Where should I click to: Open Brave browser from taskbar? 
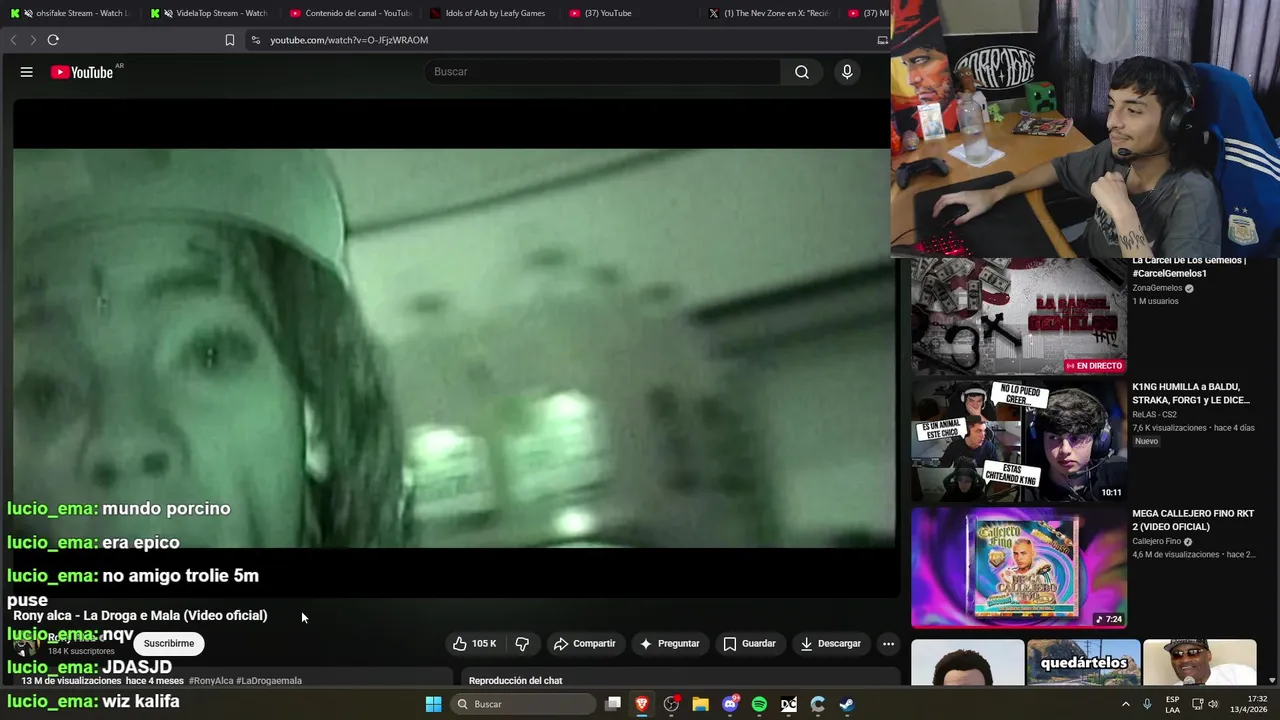[642, 704]
